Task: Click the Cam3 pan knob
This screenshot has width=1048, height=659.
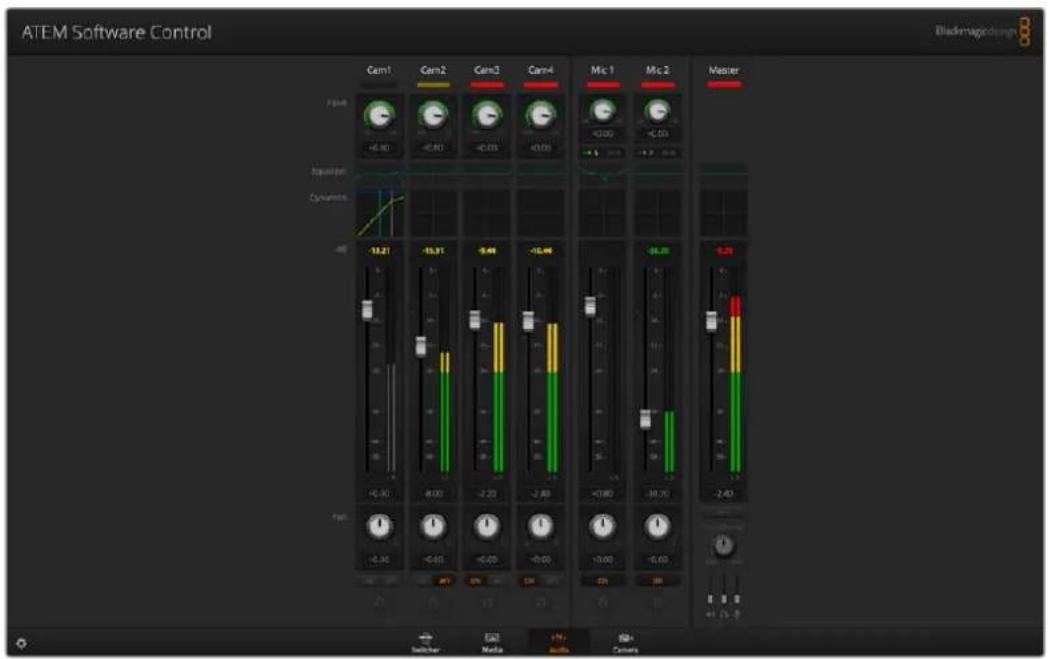Action: (487, 527)
